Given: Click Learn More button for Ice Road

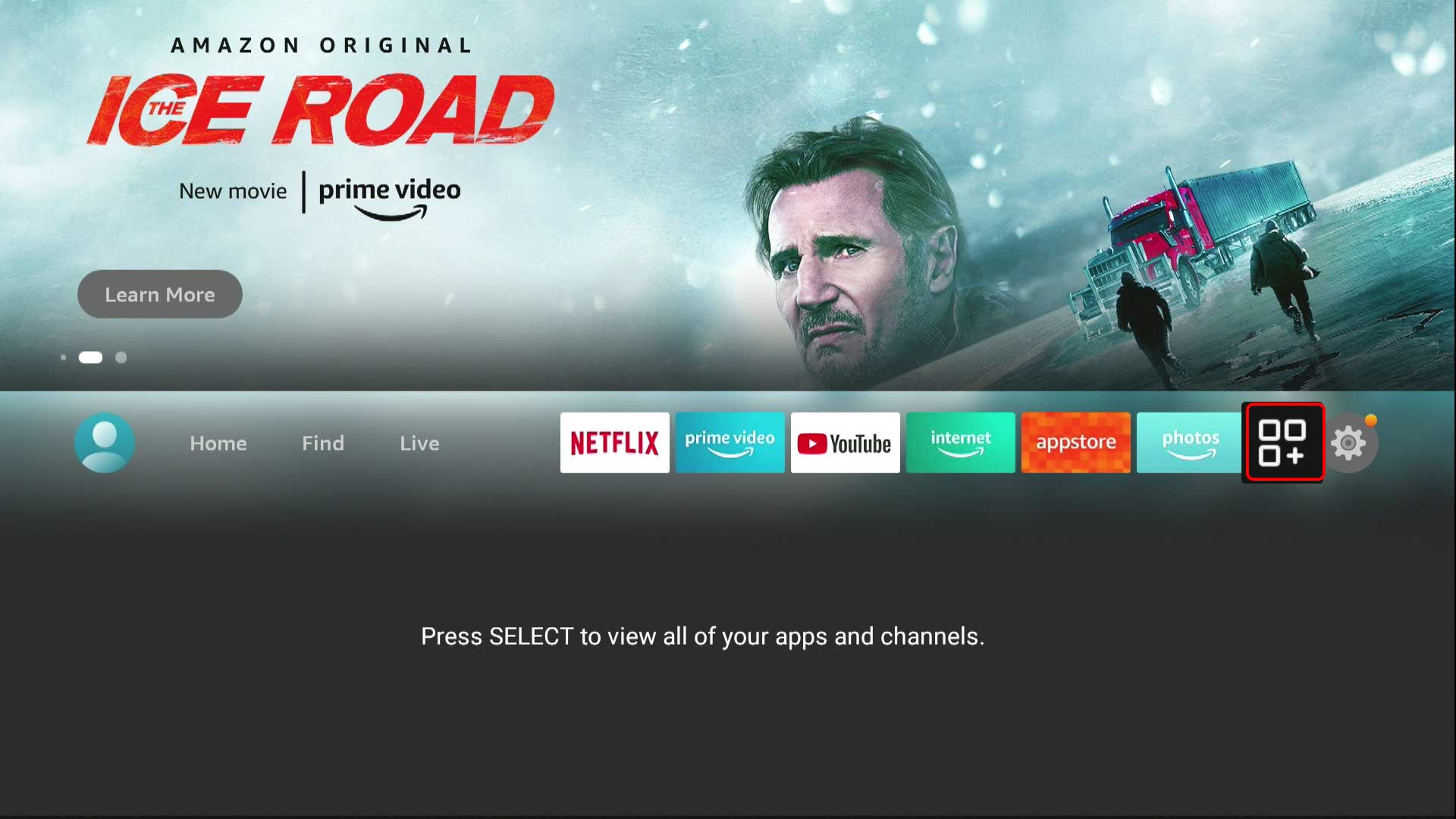Looking at the screenshot, I should [x=160, y=294].
